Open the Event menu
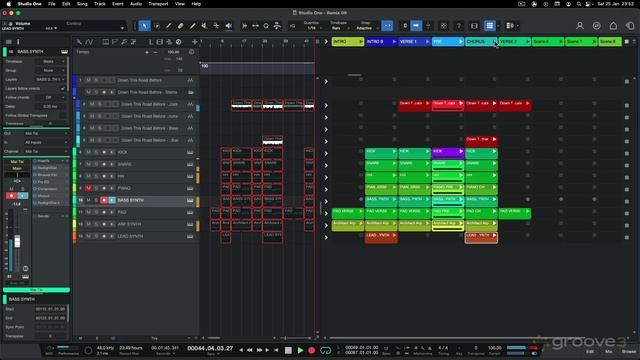640x360 pixels. click(118, 4)
